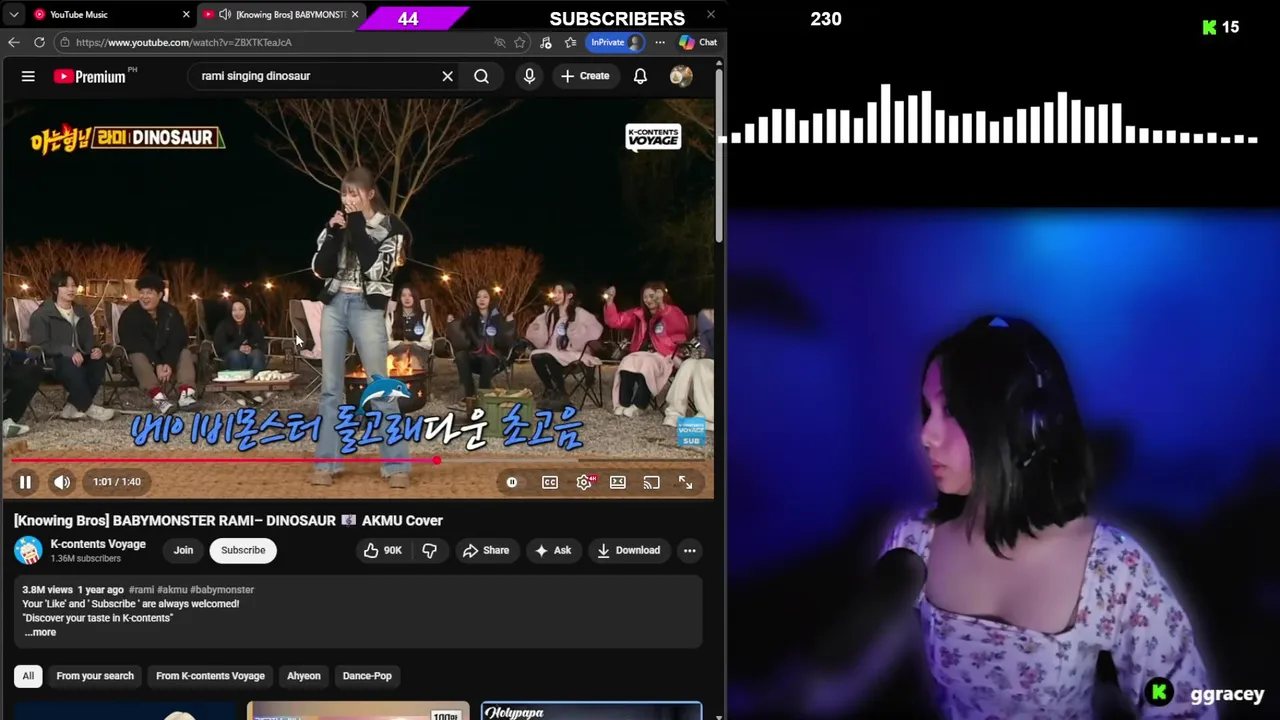Select the From K-contents Voyage chip

pos(210,676)
